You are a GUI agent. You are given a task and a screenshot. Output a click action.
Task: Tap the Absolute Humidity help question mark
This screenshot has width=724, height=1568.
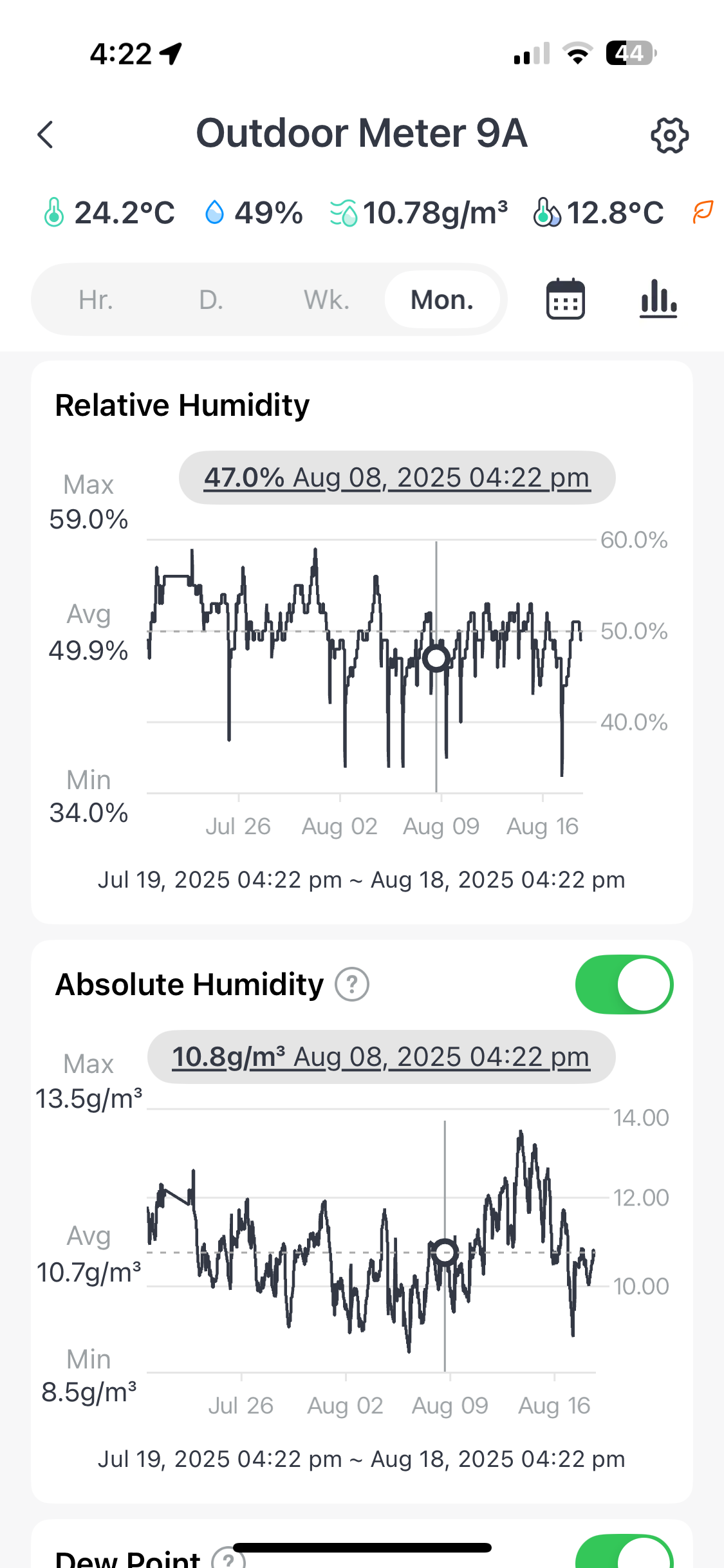tap(352, 984)
